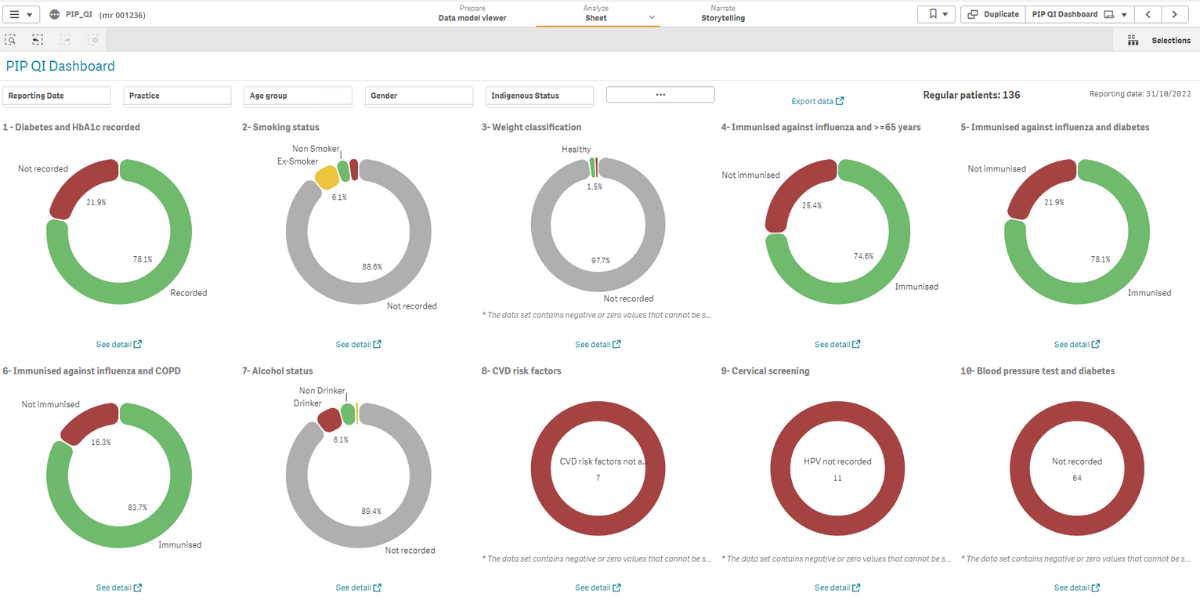Click the more filters ellipsis box
Viewport: 1200px width, 600px height.
tap(660, 95)
